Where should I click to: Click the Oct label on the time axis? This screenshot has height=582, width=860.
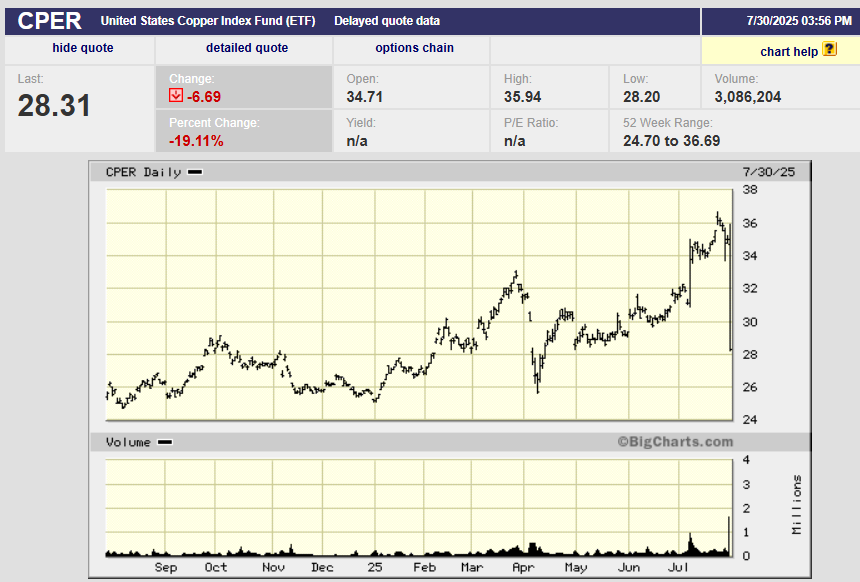pyautogui.click(x=216, y=567)
